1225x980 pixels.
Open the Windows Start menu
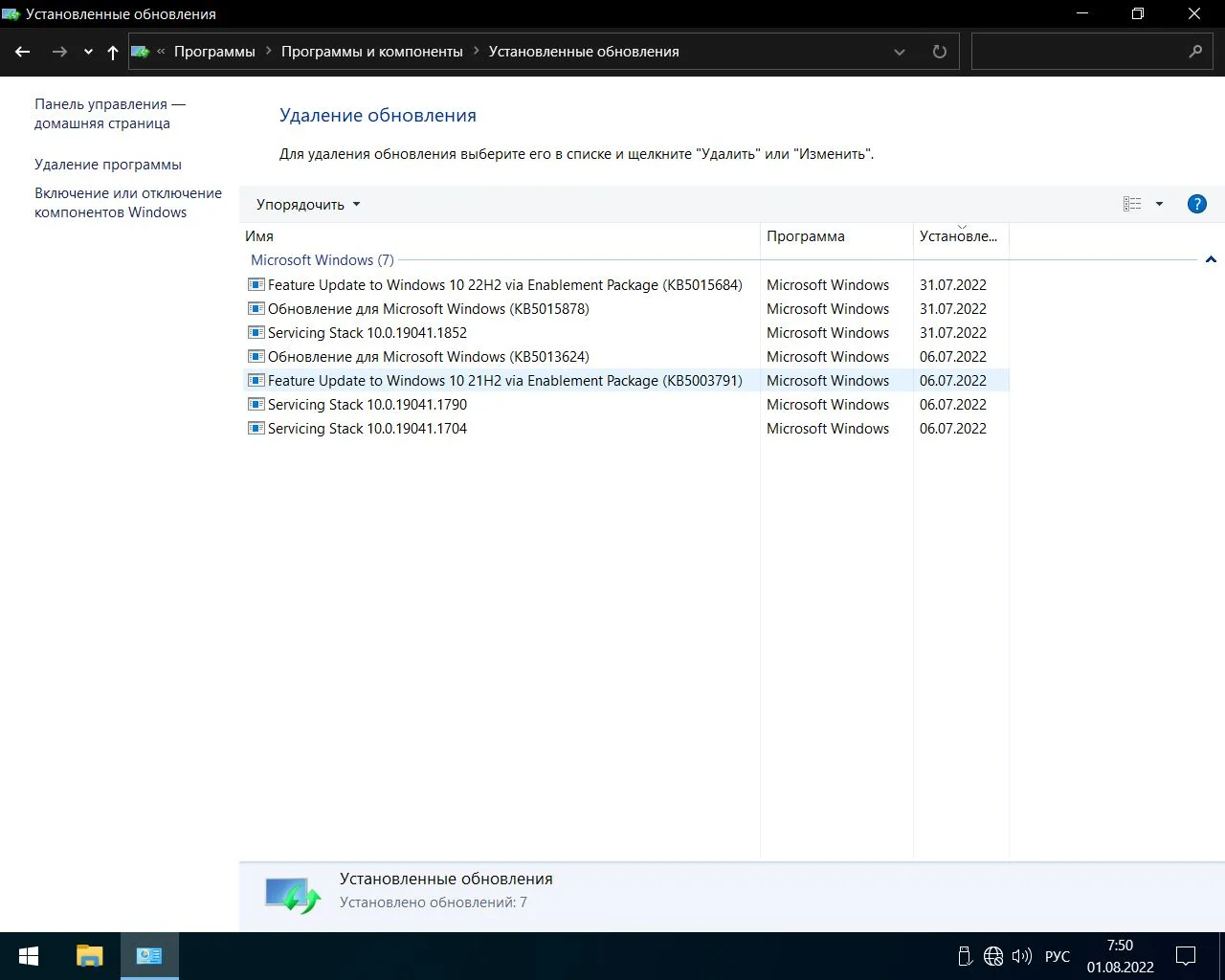click(x=29, y=956)
